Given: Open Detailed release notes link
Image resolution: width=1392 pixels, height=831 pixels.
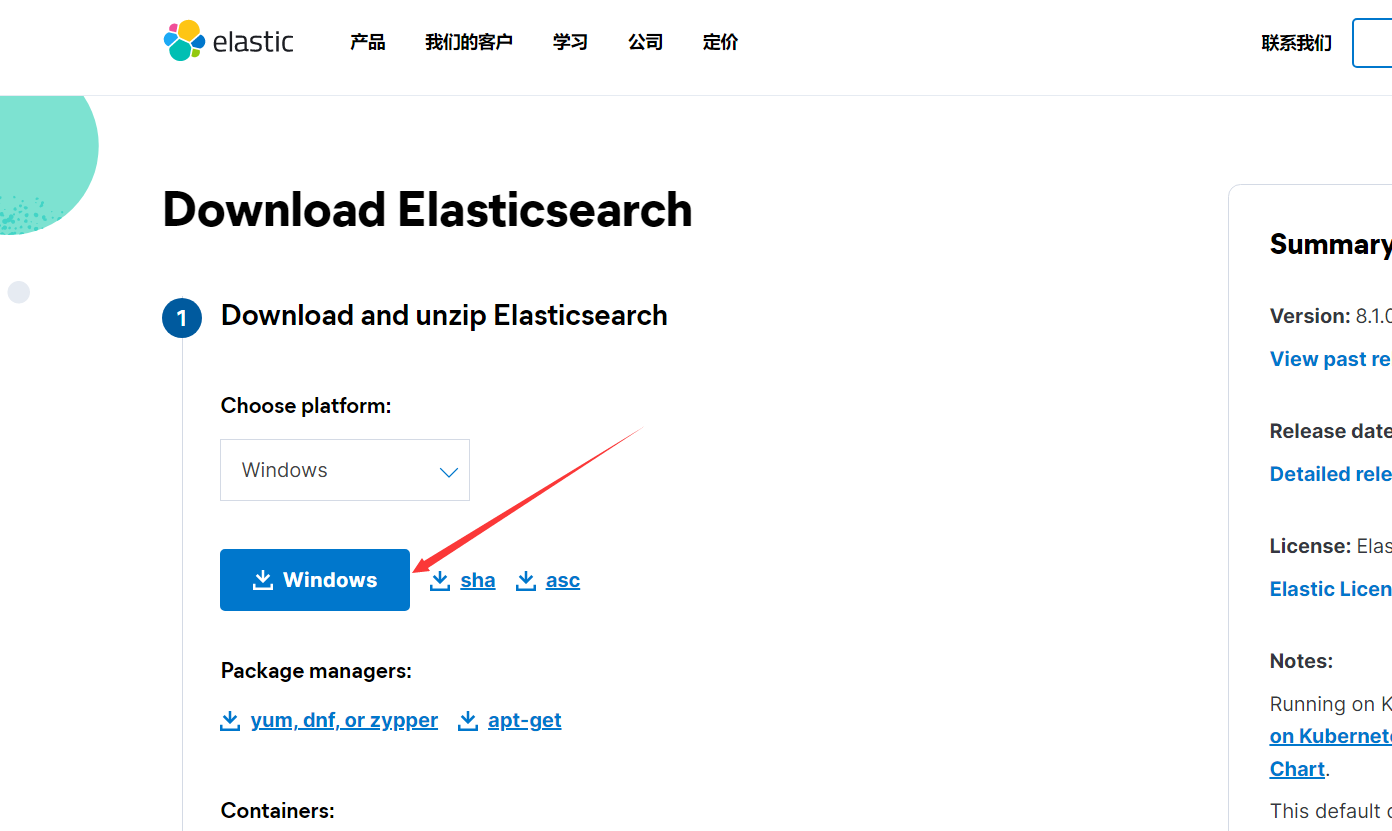Looking at the screenshot, I should click(1330, 474).
